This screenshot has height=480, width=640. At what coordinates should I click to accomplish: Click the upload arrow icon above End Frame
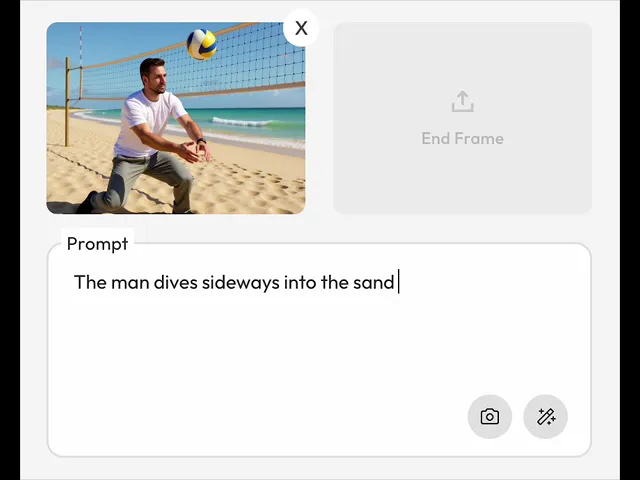pos(462,101)
